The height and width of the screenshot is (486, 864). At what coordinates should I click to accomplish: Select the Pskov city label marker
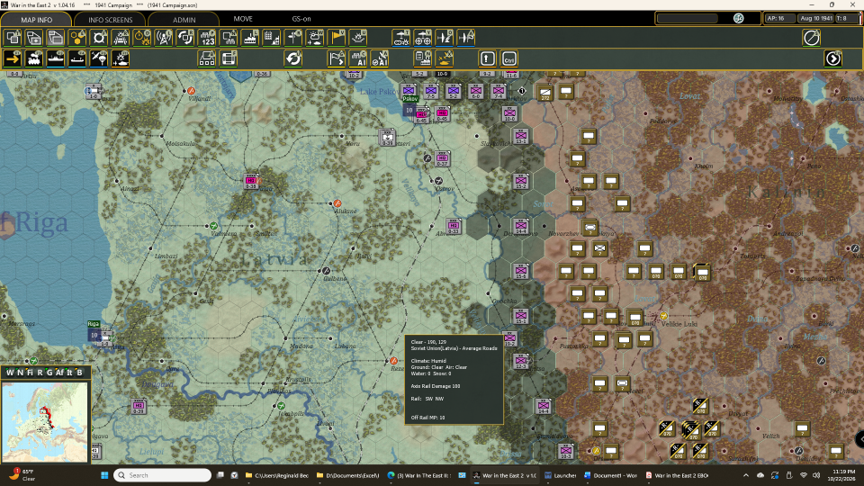pyautogui.click(x=410, y=99)
